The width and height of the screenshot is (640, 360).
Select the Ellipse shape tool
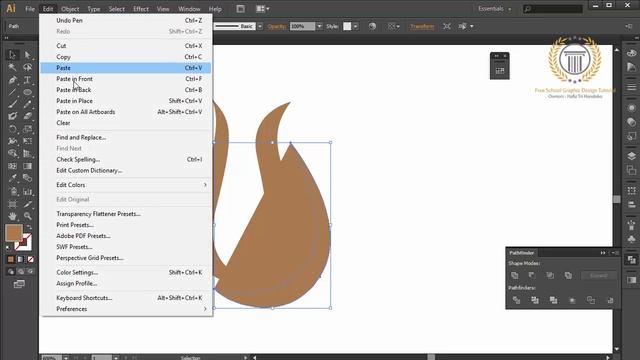pyautogui.click(x=27, y=92)
